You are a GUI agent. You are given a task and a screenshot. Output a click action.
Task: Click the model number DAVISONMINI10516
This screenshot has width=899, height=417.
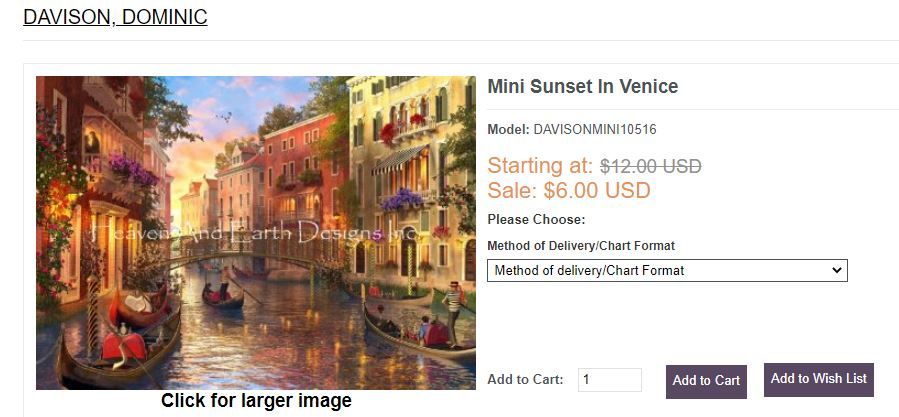[x=595, y=130]
